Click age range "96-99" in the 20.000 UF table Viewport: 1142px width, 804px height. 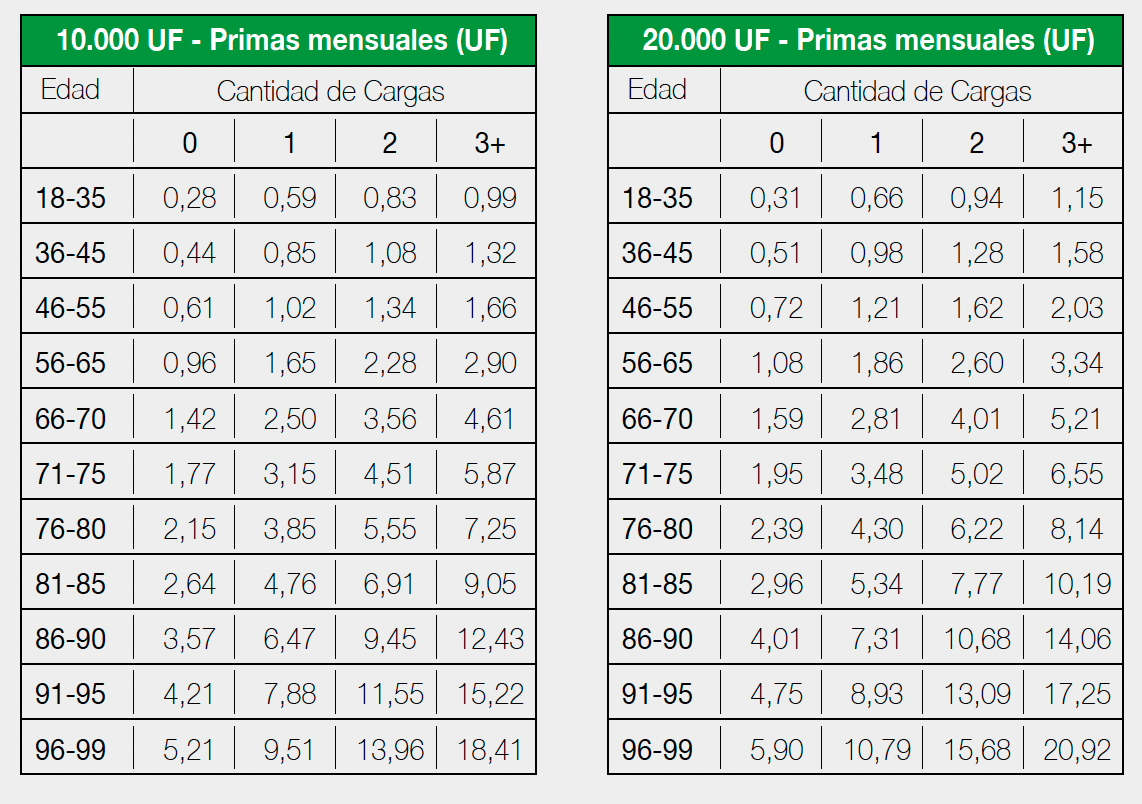(657, 749)
